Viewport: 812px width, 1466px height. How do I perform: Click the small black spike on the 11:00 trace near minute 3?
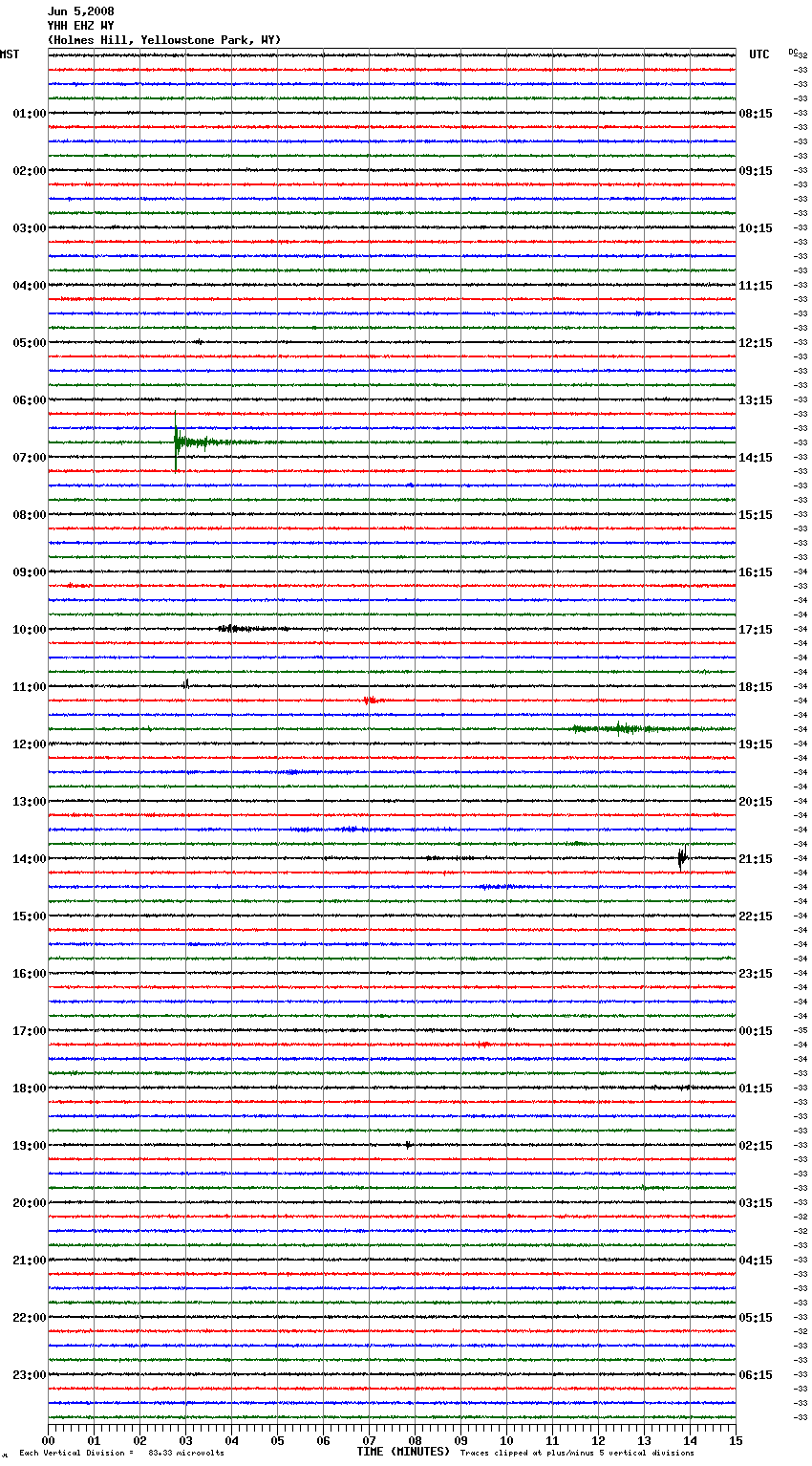(x=186, y=684)
